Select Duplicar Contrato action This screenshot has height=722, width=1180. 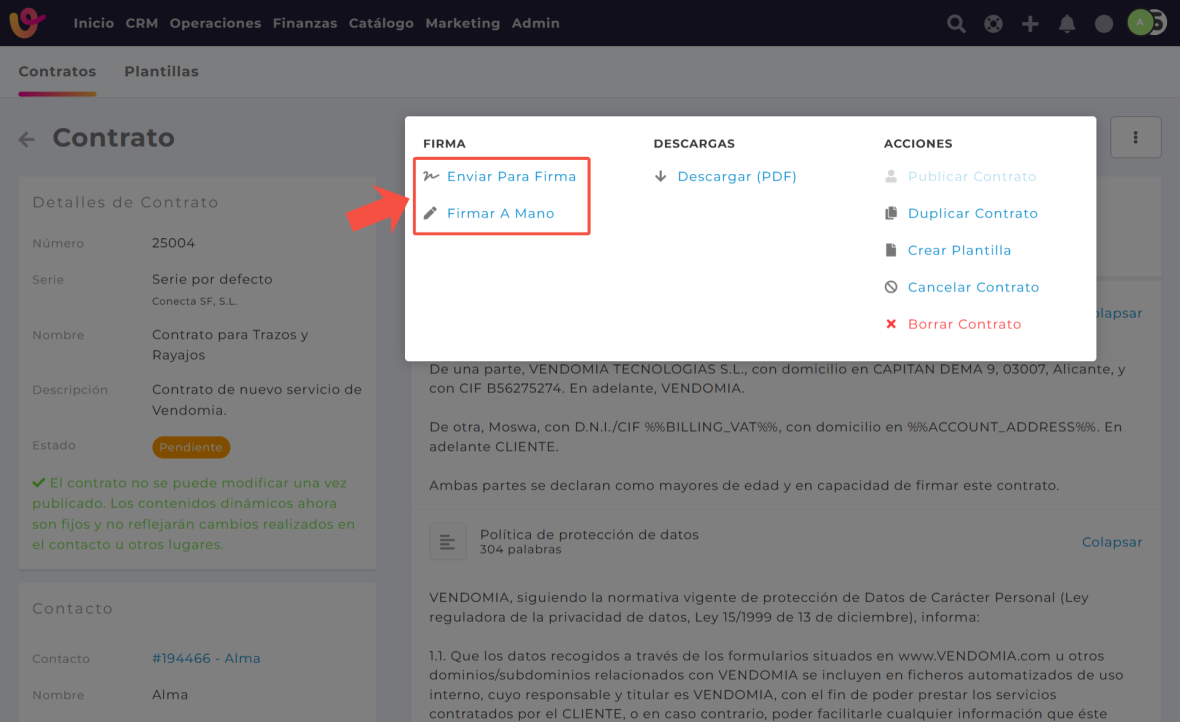tap(972, 214)
